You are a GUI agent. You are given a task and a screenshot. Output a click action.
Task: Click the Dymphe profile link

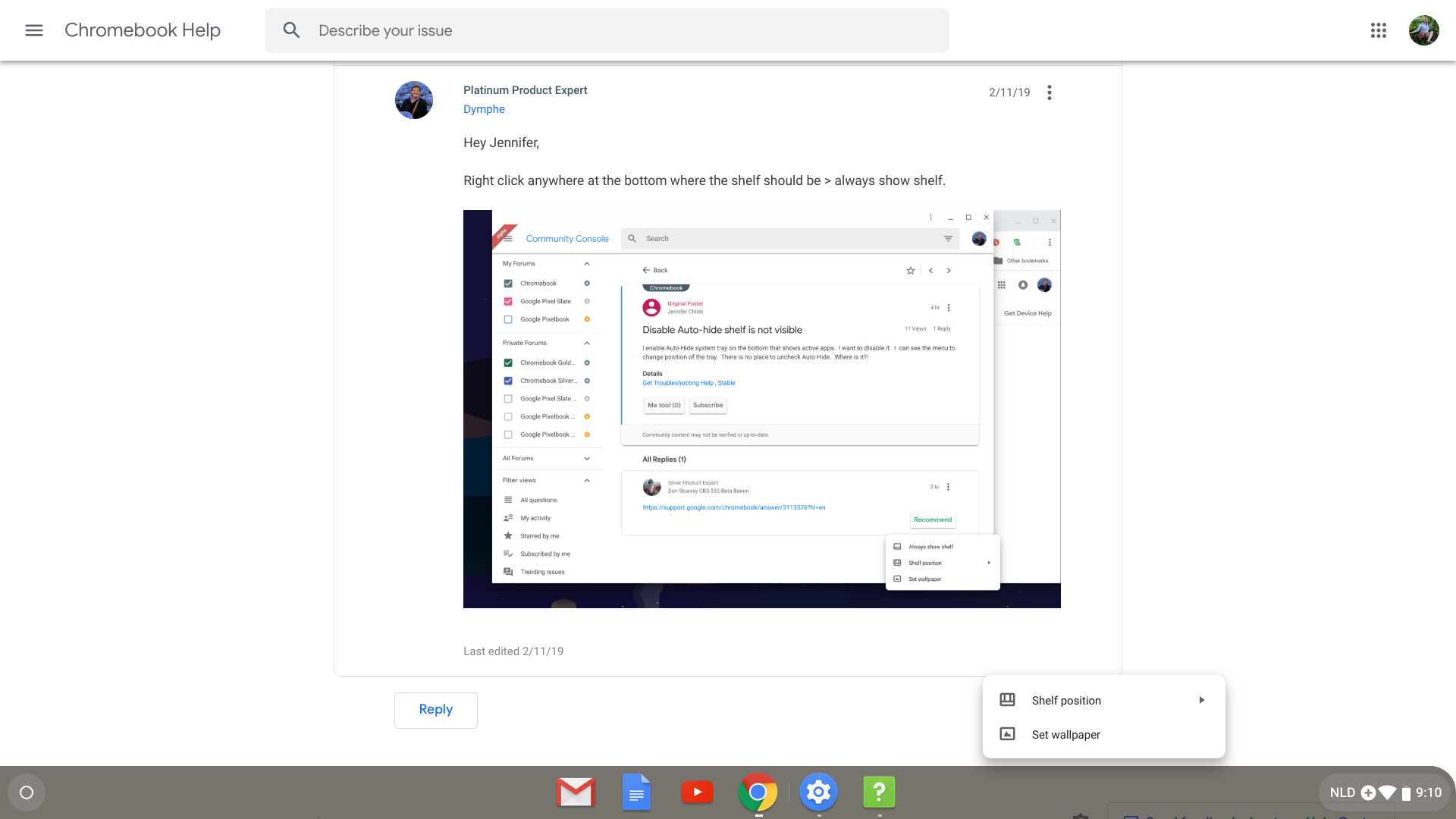point(484,109)
